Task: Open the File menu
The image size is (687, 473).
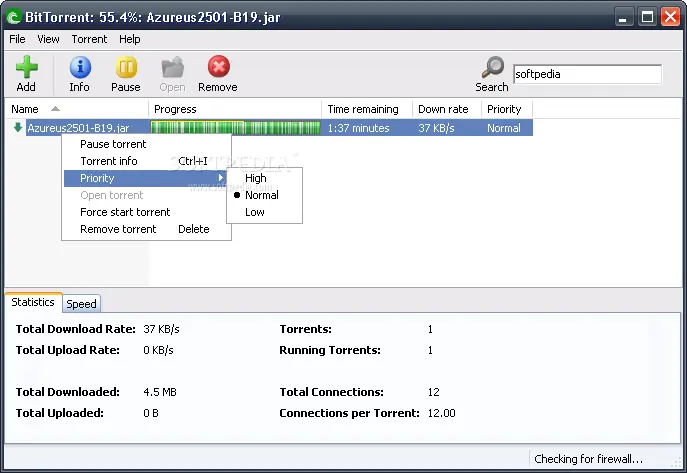Action: click(x=17, y=39)
